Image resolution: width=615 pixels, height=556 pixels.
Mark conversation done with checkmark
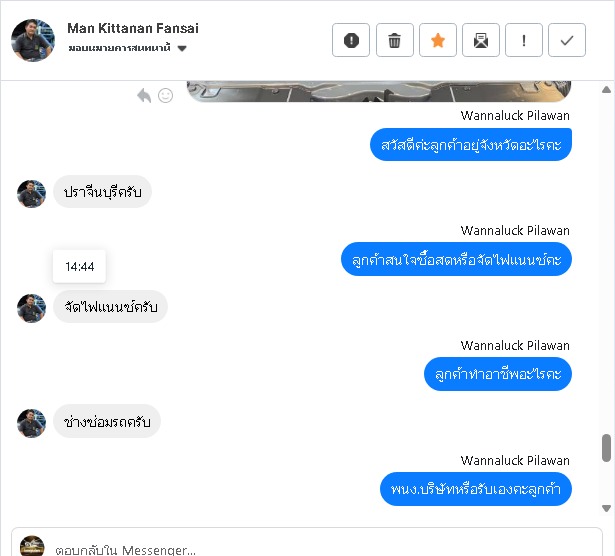coord(567,40)
